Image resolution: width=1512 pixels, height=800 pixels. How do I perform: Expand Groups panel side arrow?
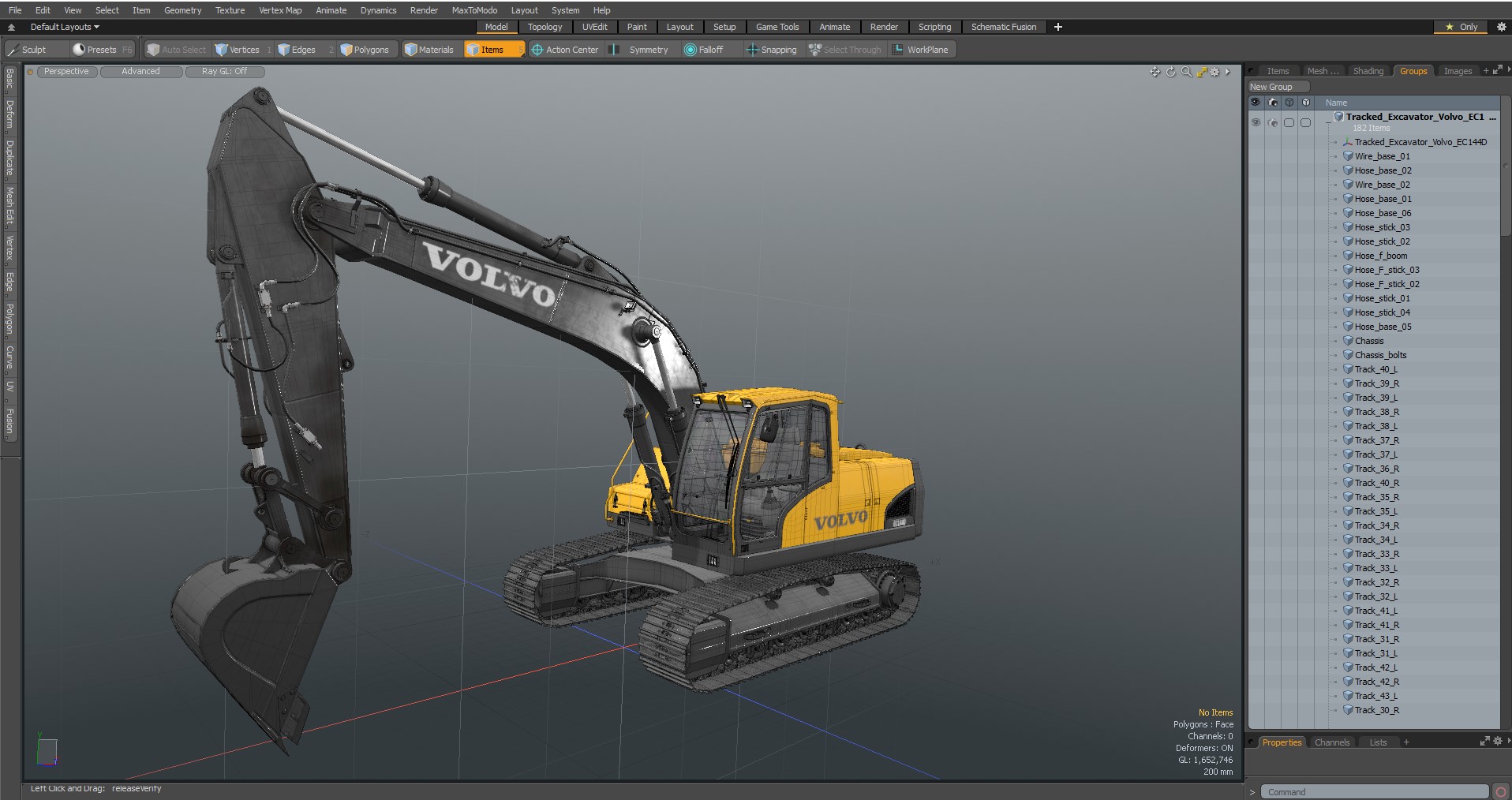tap(1508, 70)
